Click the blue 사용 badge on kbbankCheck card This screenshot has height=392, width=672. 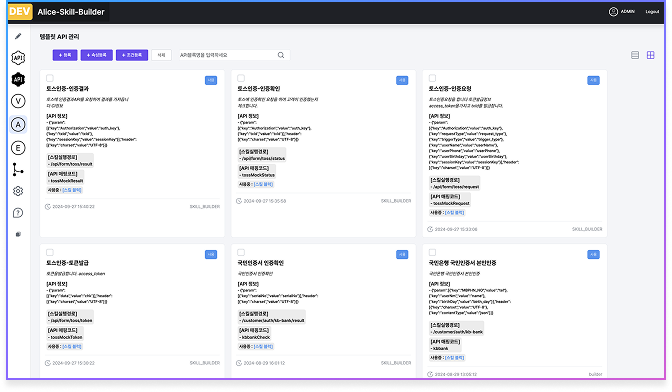pos(402,254)
